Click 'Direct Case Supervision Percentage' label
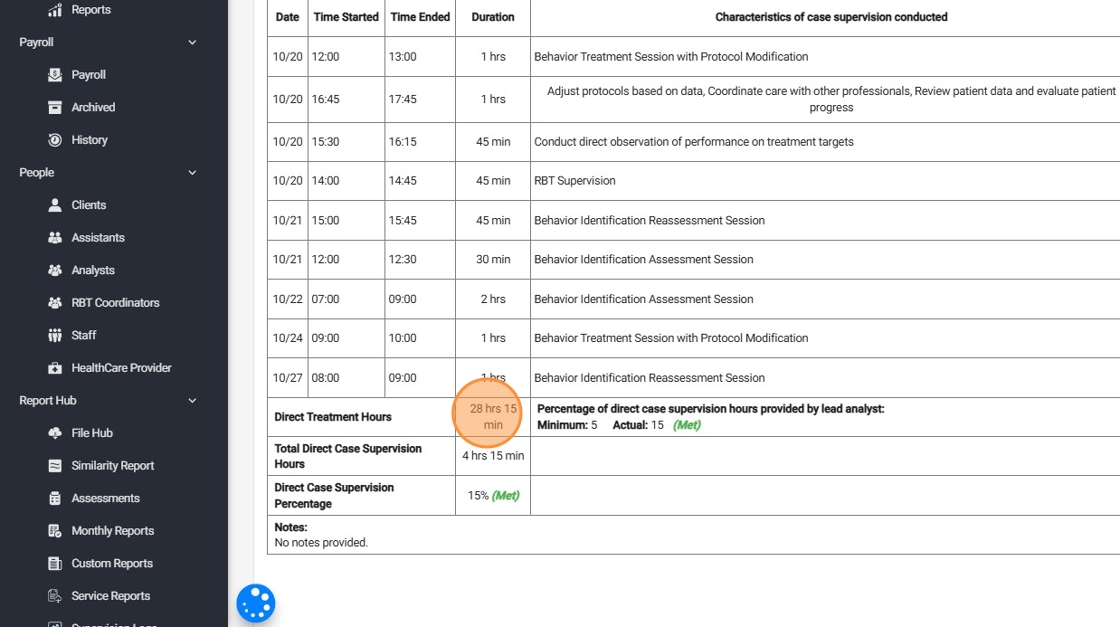 point(334,496)
